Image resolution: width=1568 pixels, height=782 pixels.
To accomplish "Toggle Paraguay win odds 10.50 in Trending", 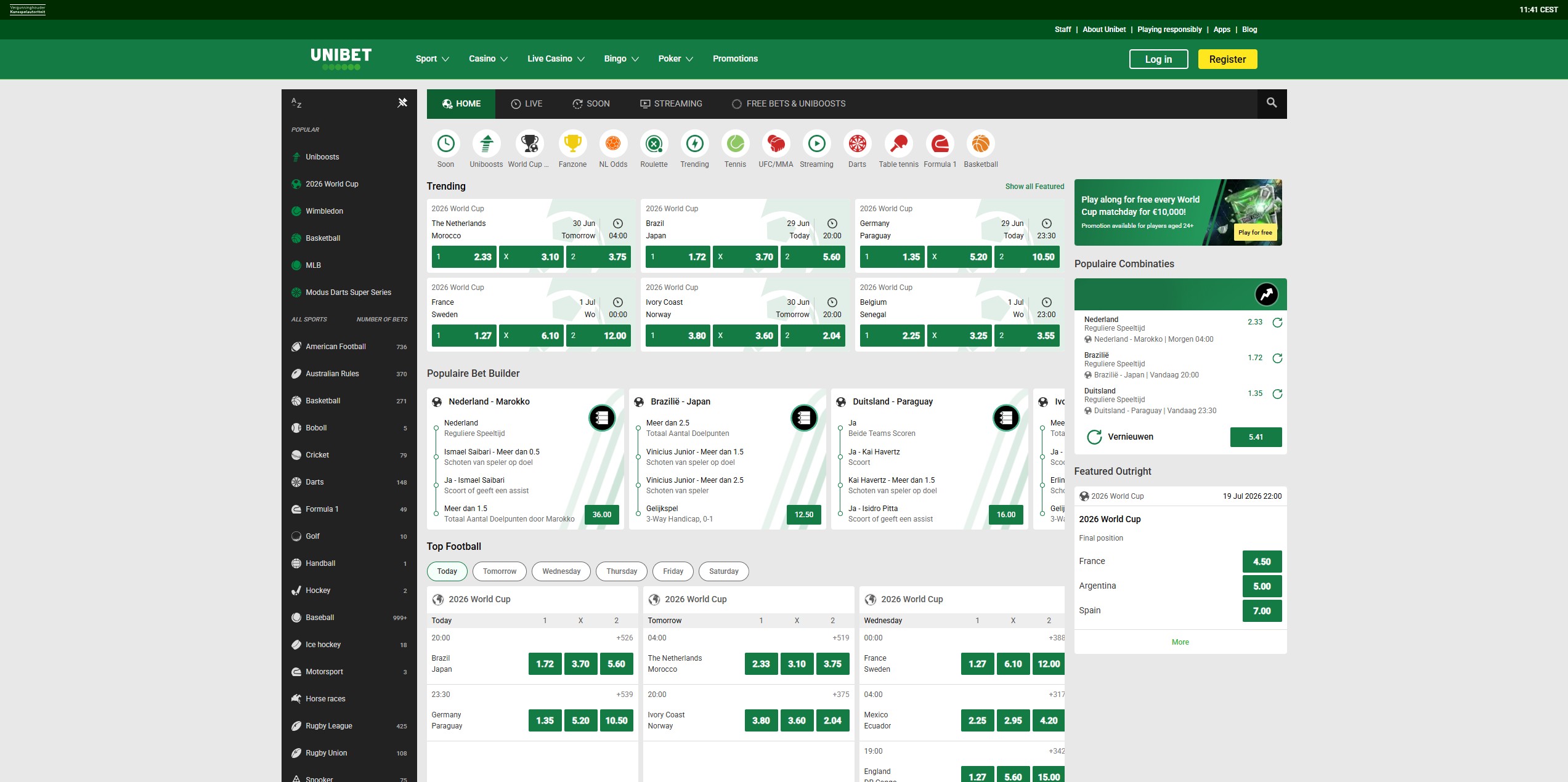I will (1027, 257).
